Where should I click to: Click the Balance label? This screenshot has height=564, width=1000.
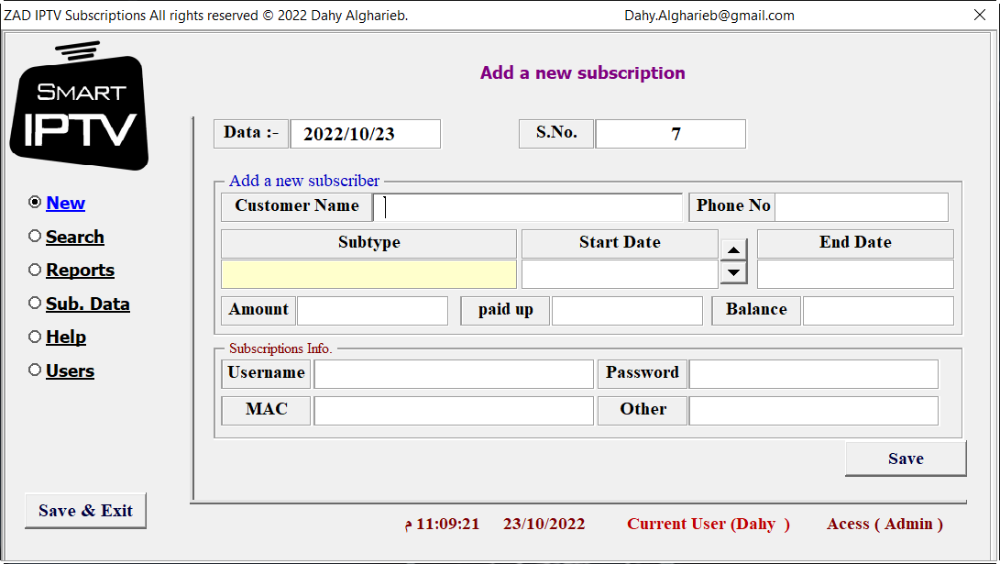[x=756, y=310]
